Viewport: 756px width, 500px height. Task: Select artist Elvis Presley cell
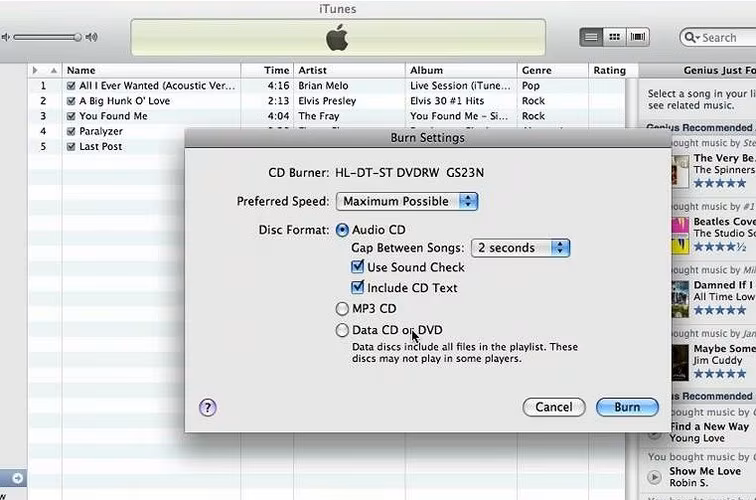[x=327, y=101]
